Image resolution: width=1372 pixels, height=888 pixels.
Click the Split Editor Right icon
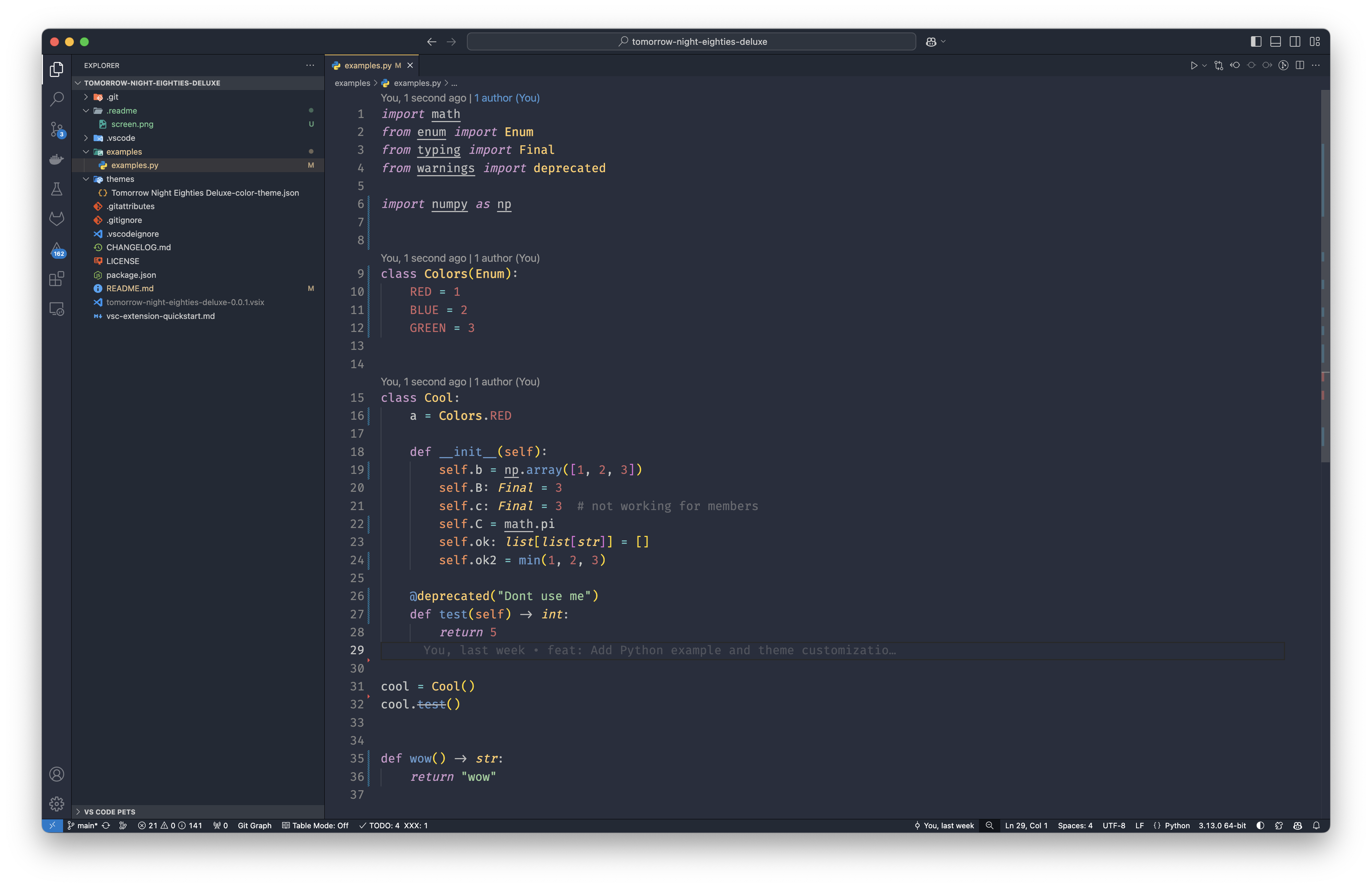(x=1299, y=66)
